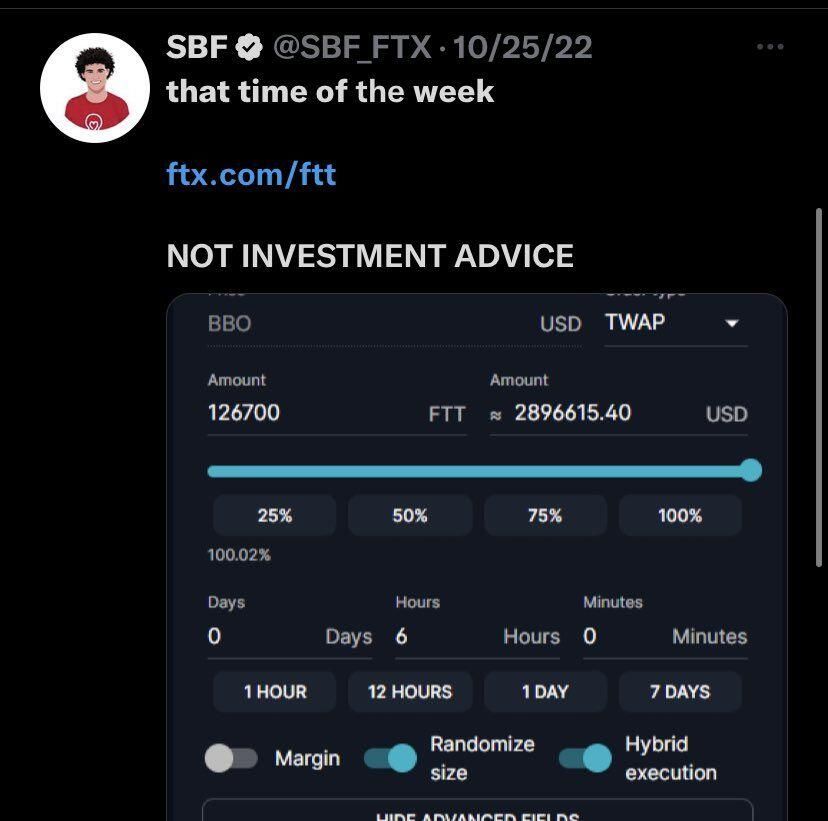Screen dimensions: 828x821
Task: Select the 50% amount button
Action: (x=410, y=516)
